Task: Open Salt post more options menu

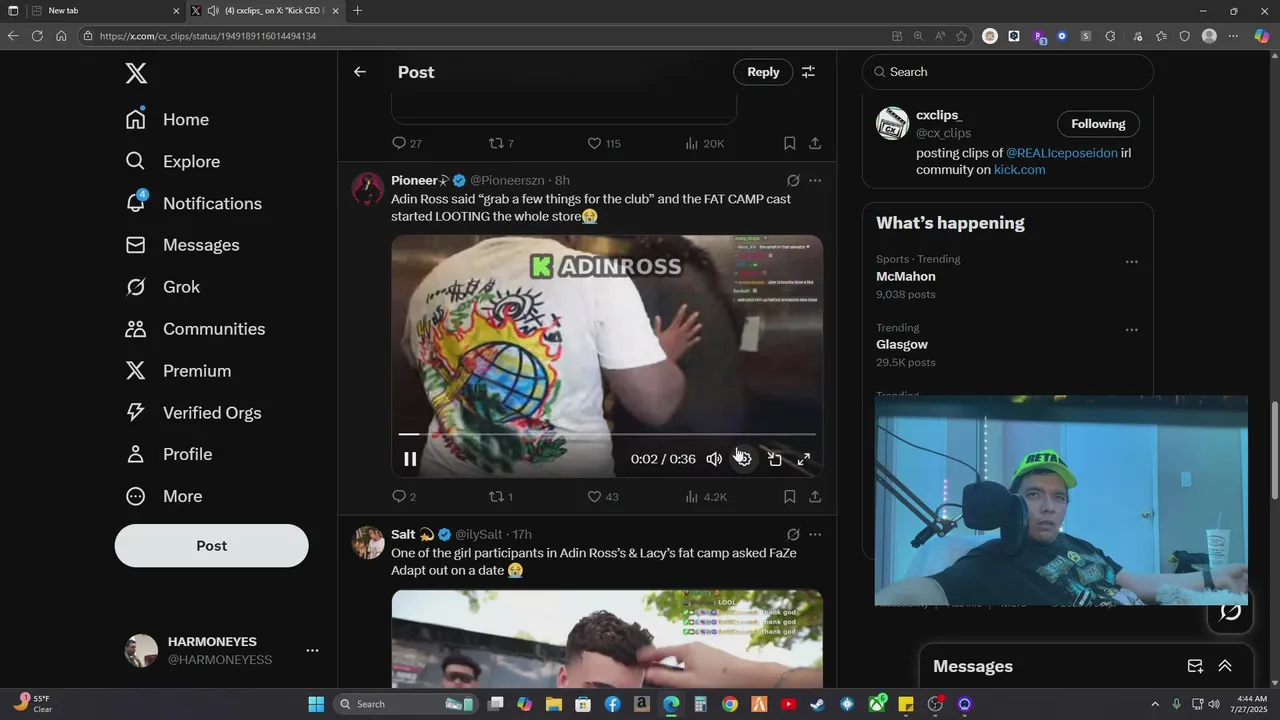Action: coord(815,535)
